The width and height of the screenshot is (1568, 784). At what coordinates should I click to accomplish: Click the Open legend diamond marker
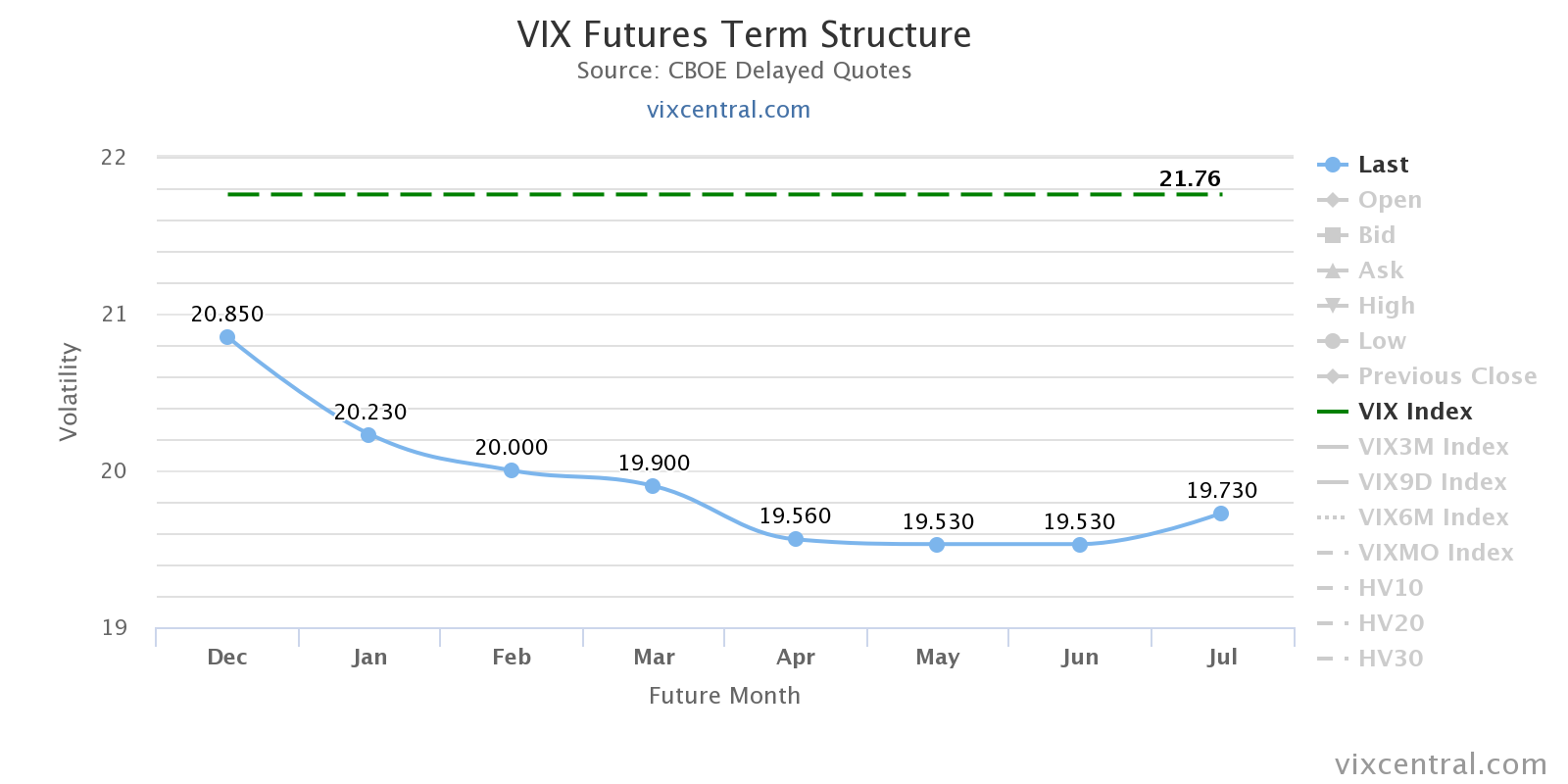1332,200
